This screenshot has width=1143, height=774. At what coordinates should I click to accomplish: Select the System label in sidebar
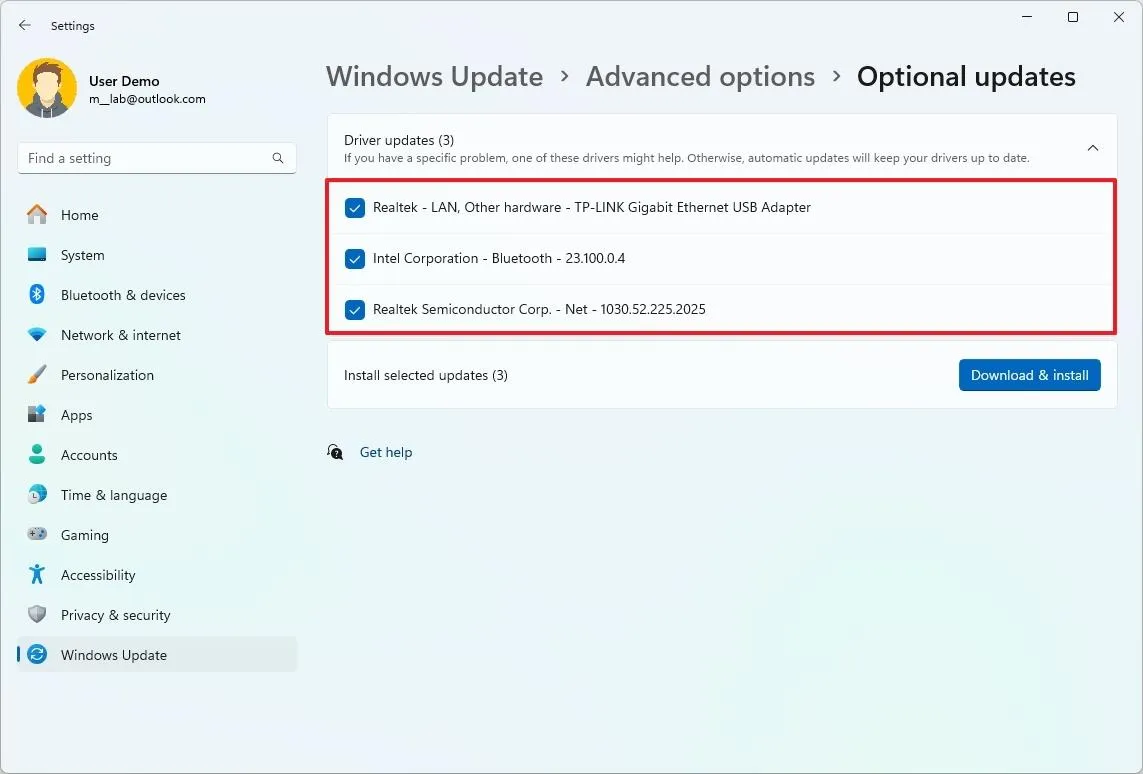[x=82, y=255]
